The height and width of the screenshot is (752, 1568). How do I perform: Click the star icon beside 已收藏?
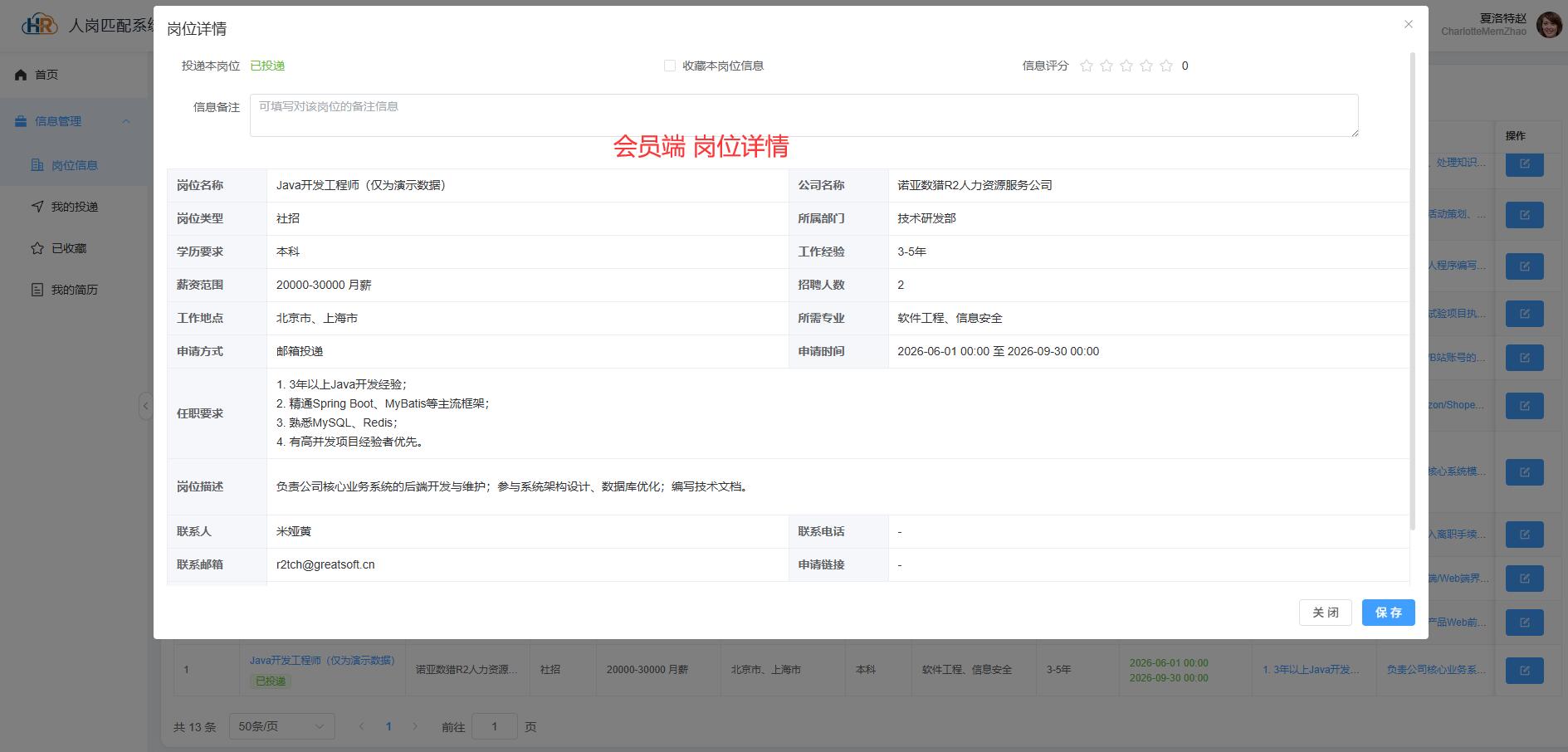coord(37,248)
